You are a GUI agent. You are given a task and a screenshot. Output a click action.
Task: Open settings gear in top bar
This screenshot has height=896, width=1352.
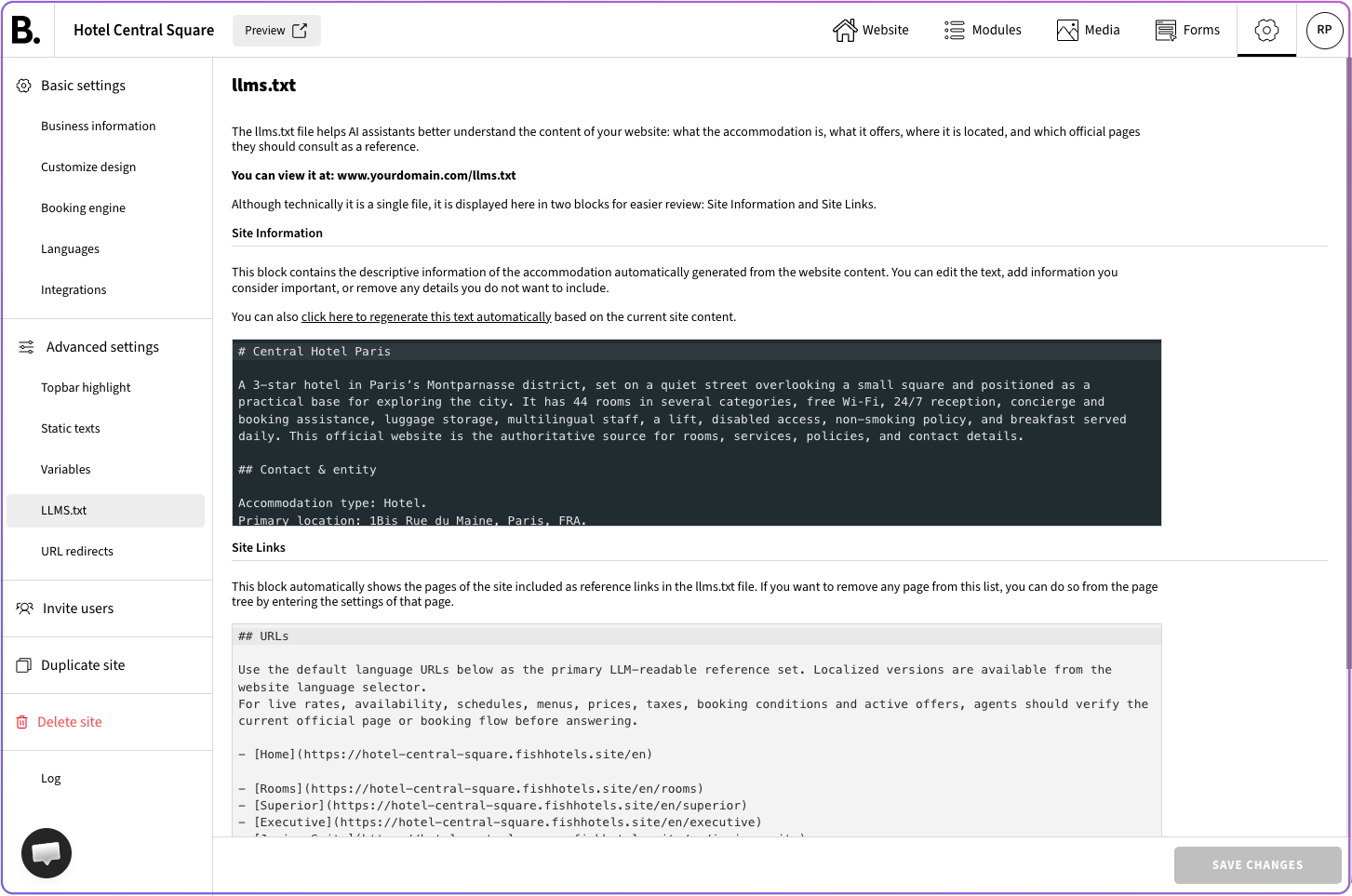1266,30
